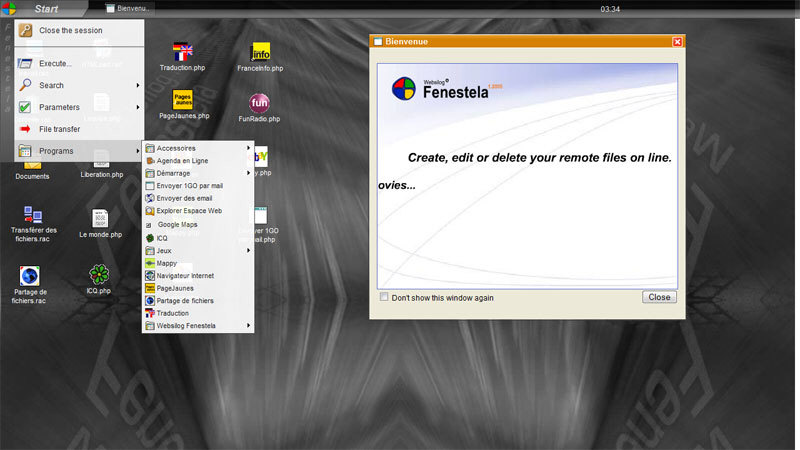Click the key icon beside Close the session
Image resolution: width=800 pixels, height=450 pixels.
[26, 30]
